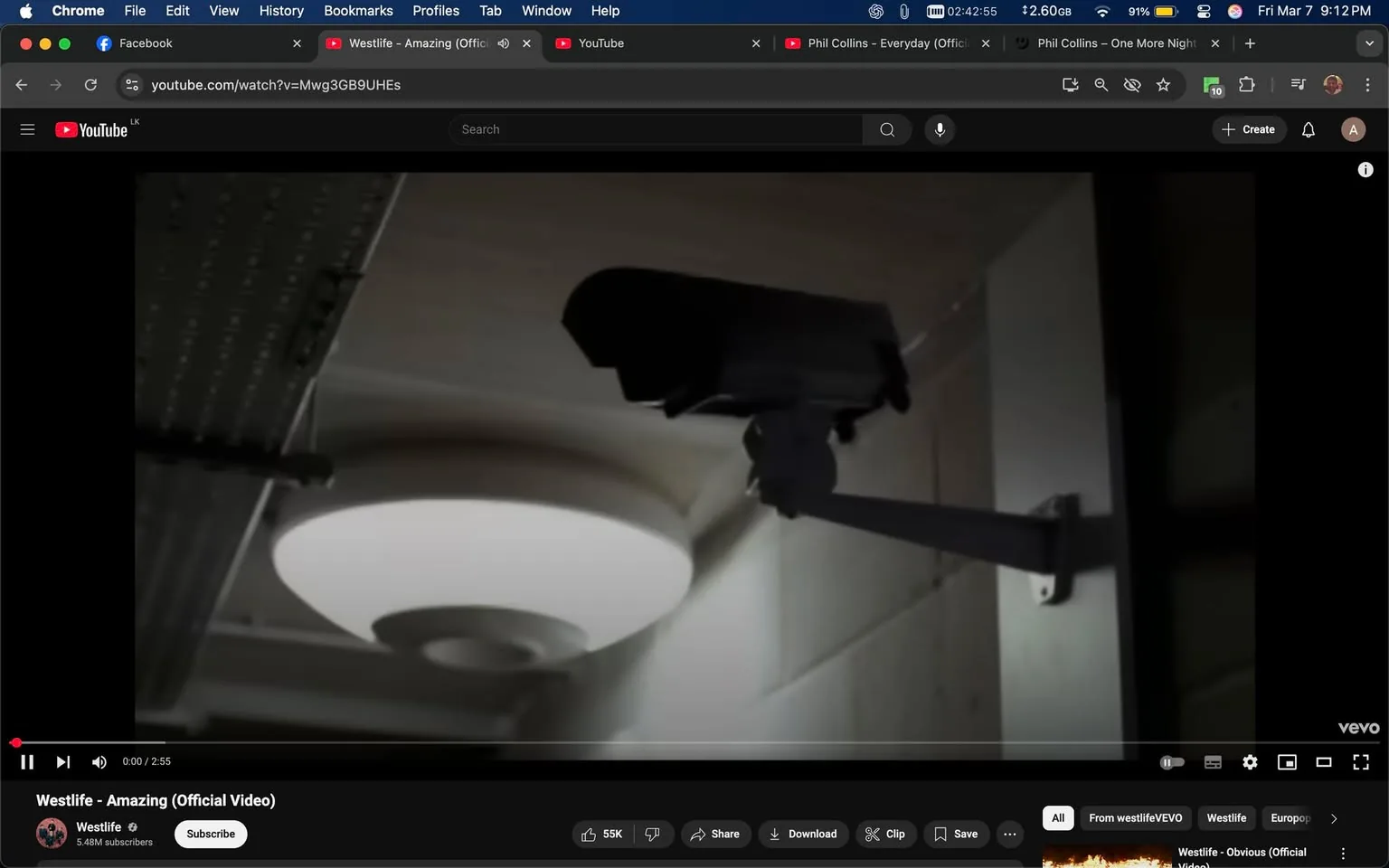Expand more related video filter chips
This screenshot has height=868, width=1389.
(x=1334, y=817)
